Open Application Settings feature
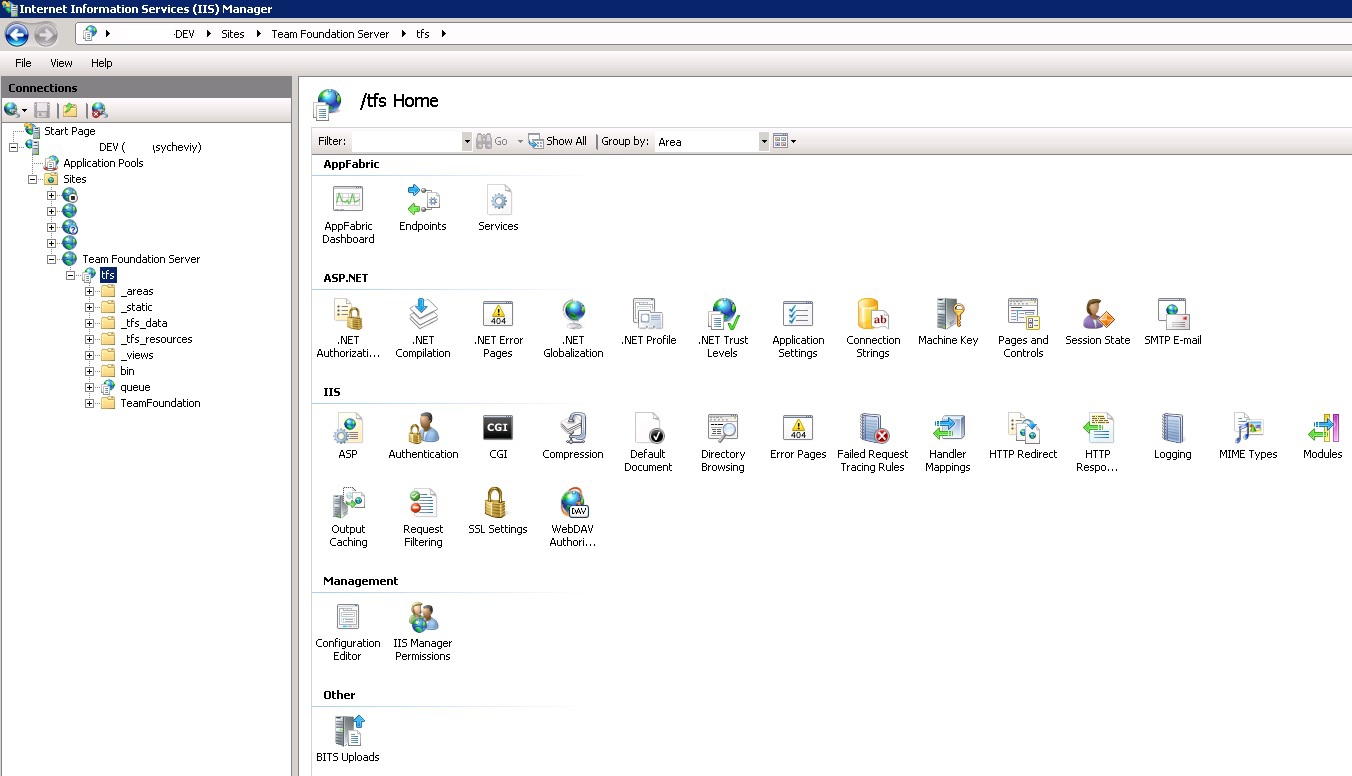 pyautogui.click(x=798, y=328)
